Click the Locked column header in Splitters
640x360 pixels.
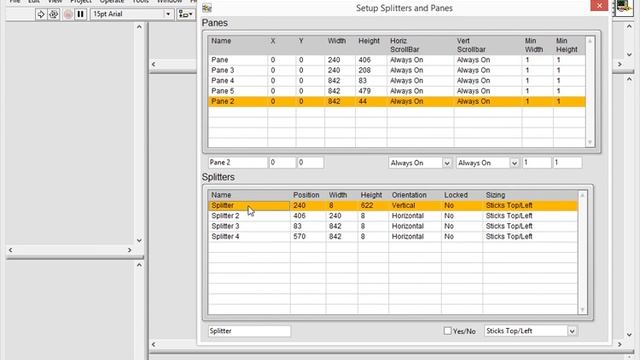pos(456,195)
